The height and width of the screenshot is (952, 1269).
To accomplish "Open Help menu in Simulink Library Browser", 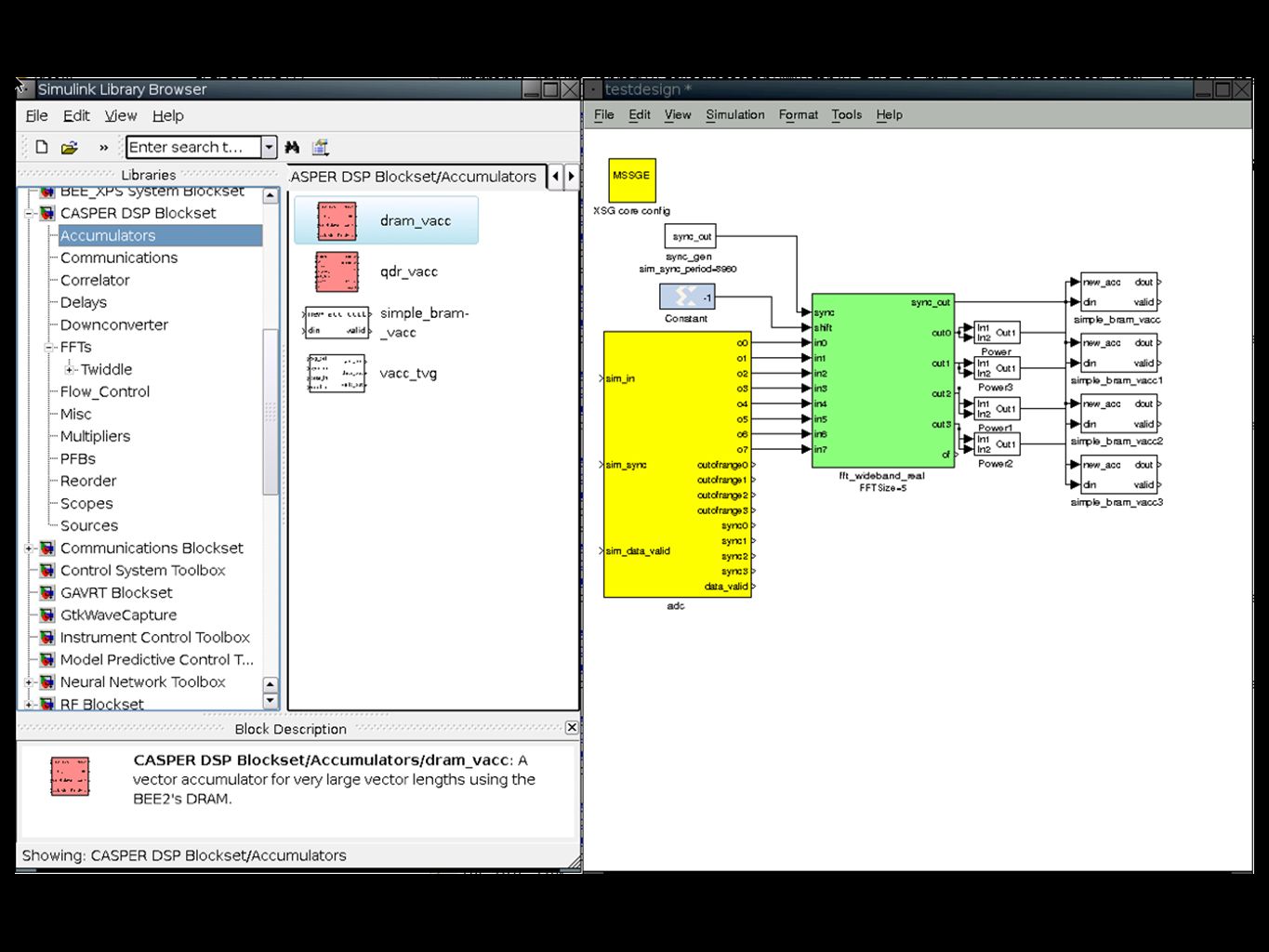I will coord(168,115).
